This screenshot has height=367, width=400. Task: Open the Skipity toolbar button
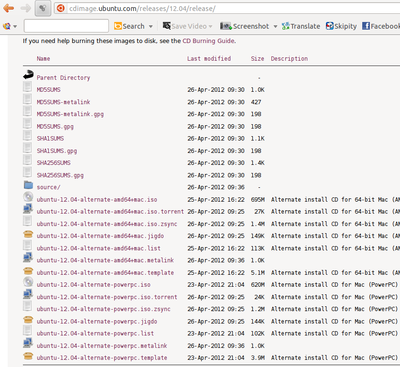(341, 26)
